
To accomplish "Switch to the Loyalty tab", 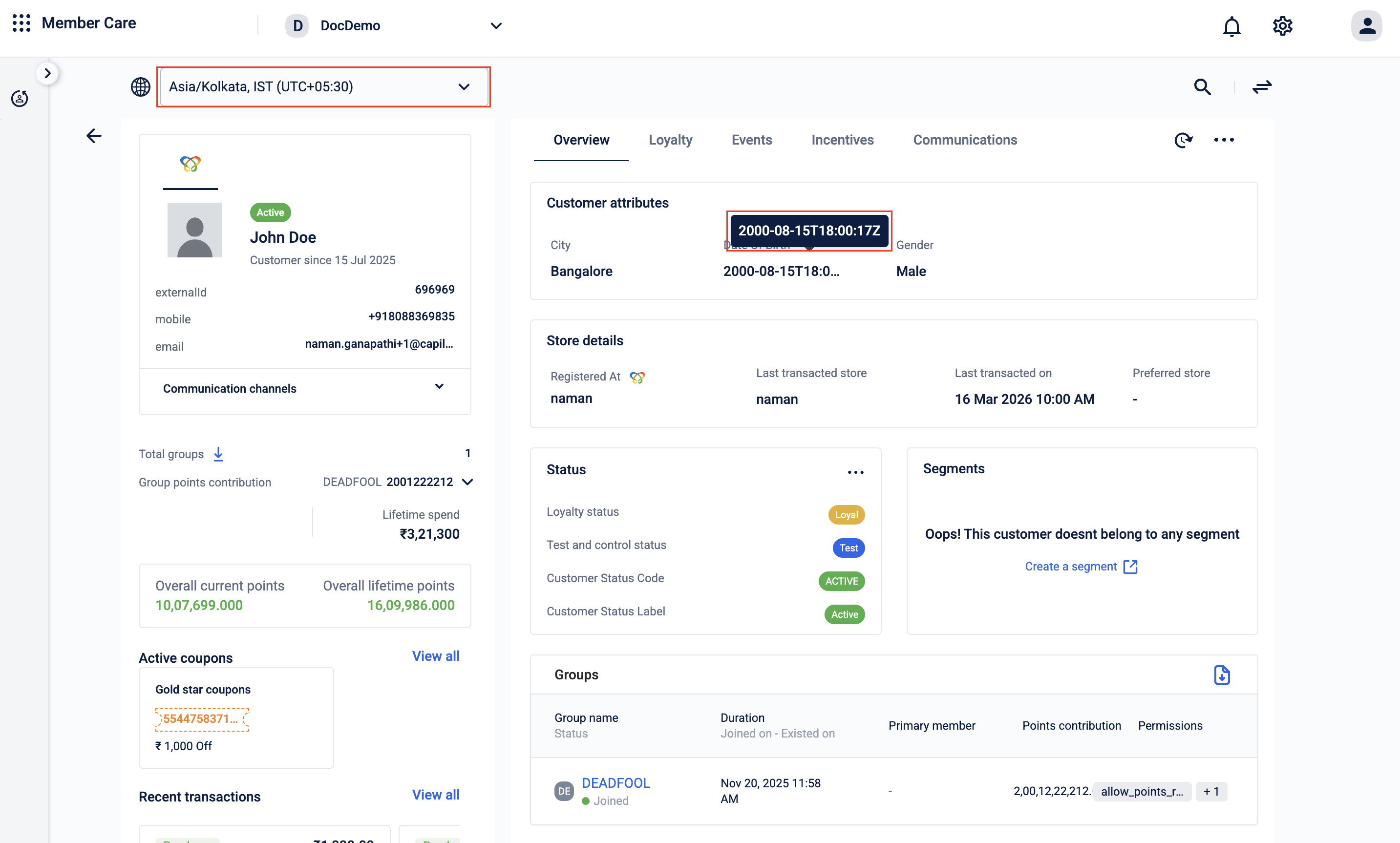I will tap(670, 140).
